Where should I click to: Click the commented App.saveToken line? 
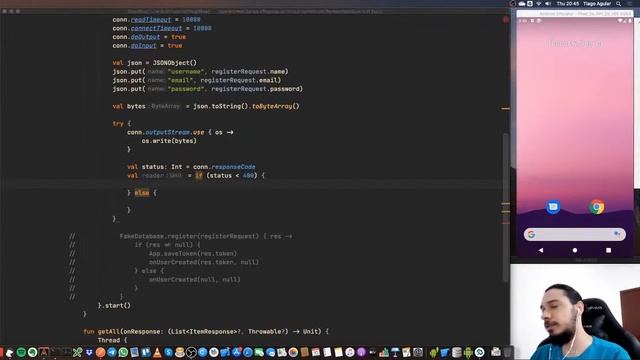(x=193, y=253)
